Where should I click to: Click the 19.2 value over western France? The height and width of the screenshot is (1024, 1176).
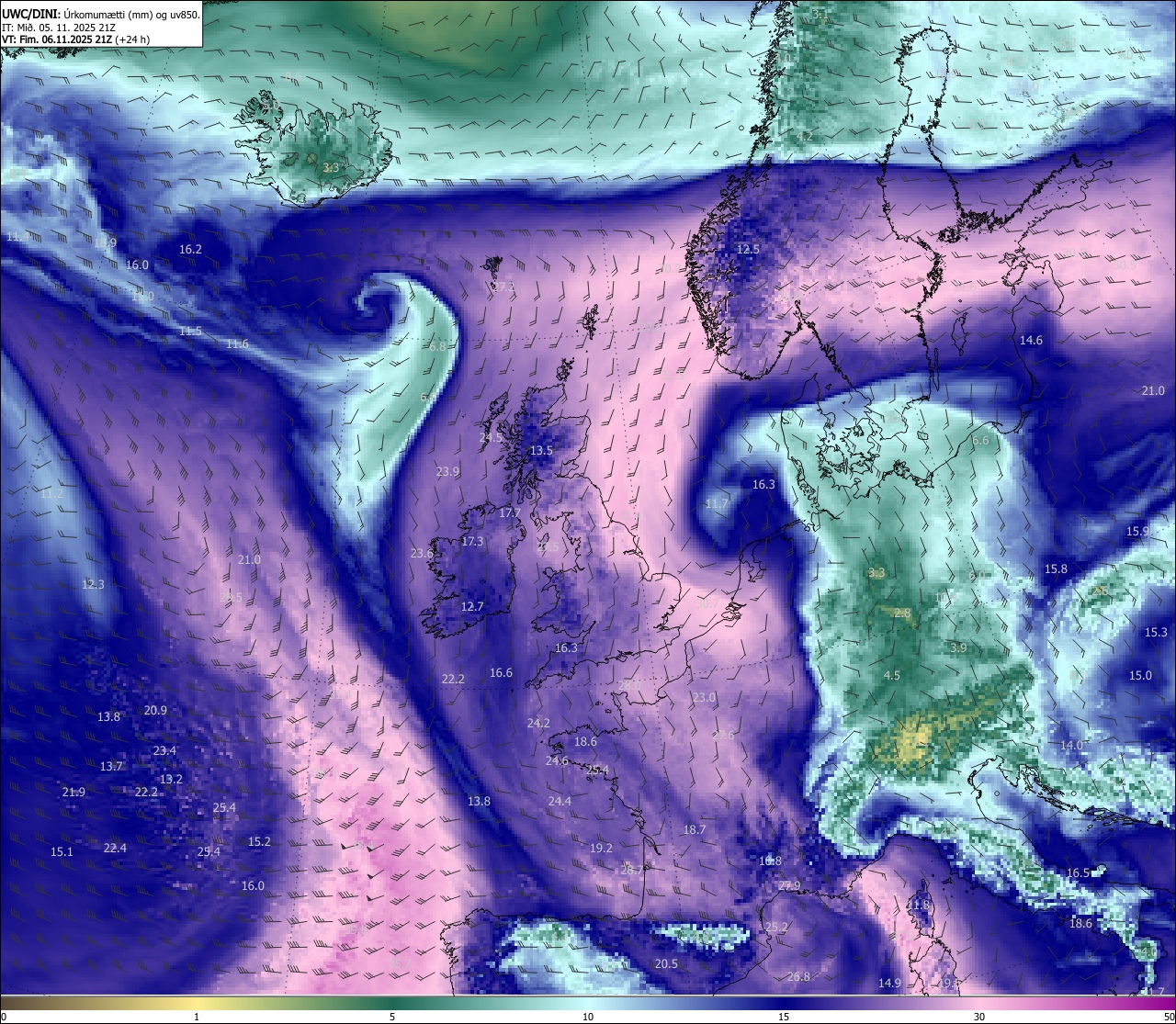point(601,849)
